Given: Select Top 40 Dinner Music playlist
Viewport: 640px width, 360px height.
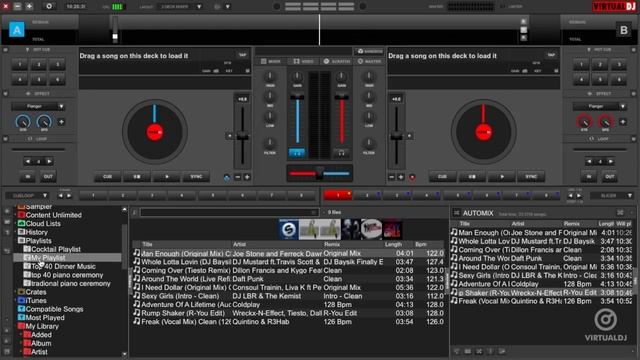Looking at the screenshot, I should point(63,267).
